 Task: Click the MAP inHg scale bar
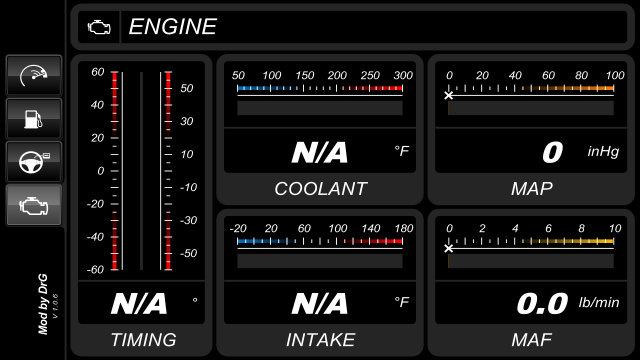click(531, 88)
